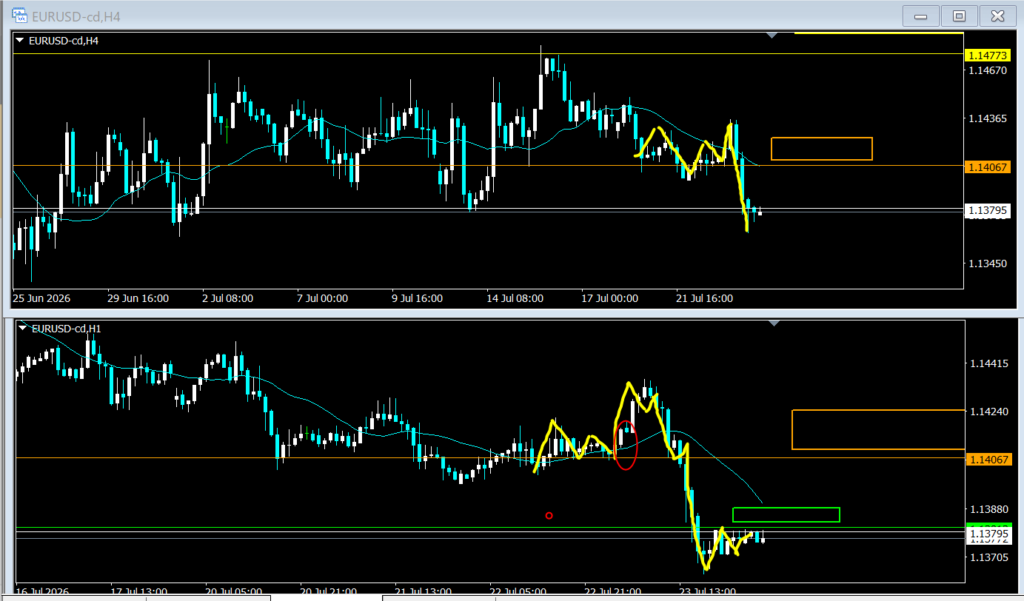Click the EURUSD-cd,H1 label inside lower chart
Viewport: 1024px width, 601px height.
pyautogui.click(x=67, y=329)
